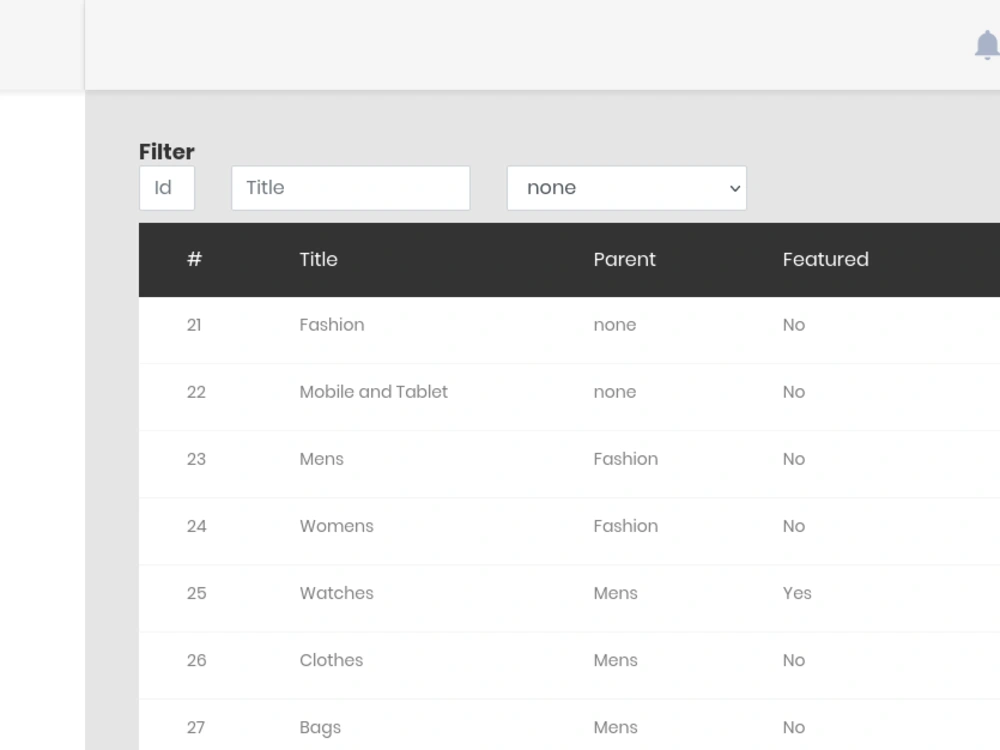Screen dimensions: 1000x750
Task: Select the Bags category row
Action: [320, 727]
